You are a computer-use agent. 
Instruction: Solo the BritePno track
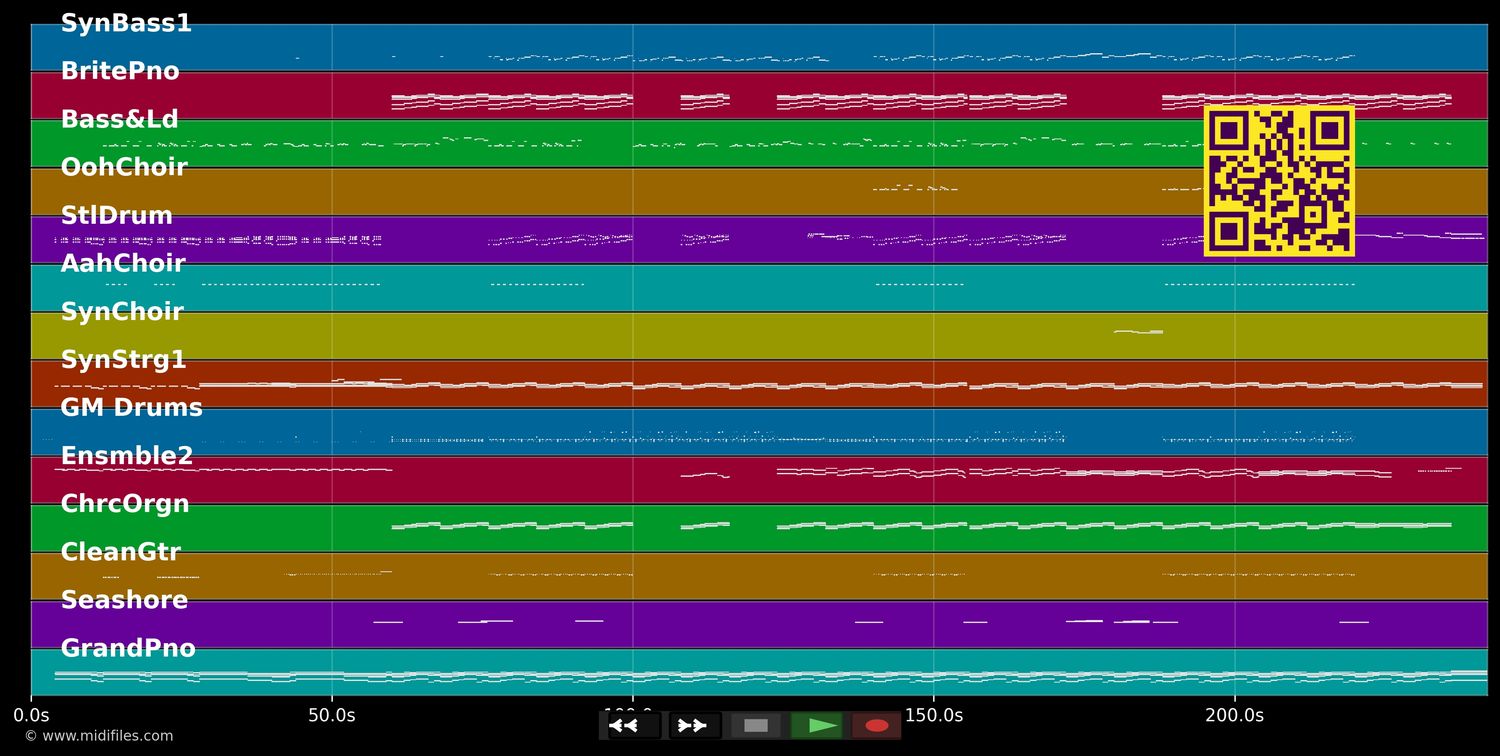[120, 70]
